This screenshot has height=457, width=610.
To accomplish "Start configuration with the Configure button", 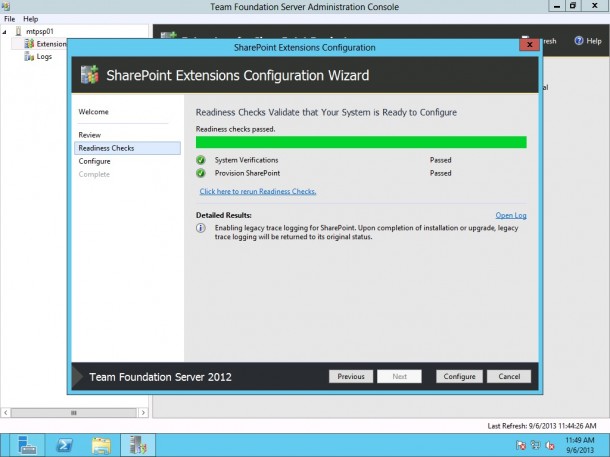I will [x=459, y=376].
